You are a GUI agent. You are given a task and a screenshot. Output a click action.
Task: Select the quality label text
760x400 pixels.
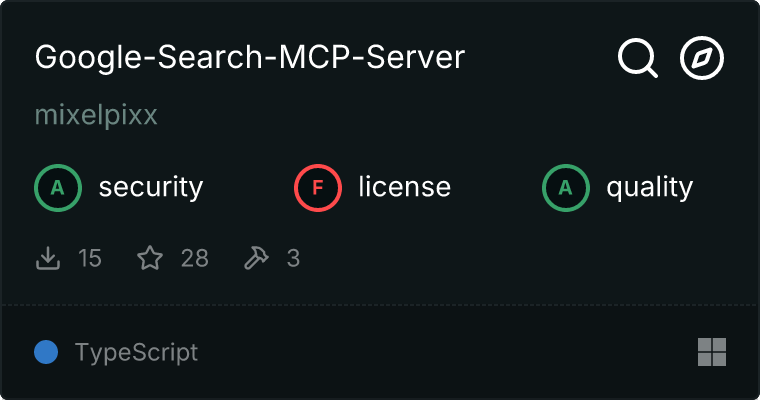(649, 187)
